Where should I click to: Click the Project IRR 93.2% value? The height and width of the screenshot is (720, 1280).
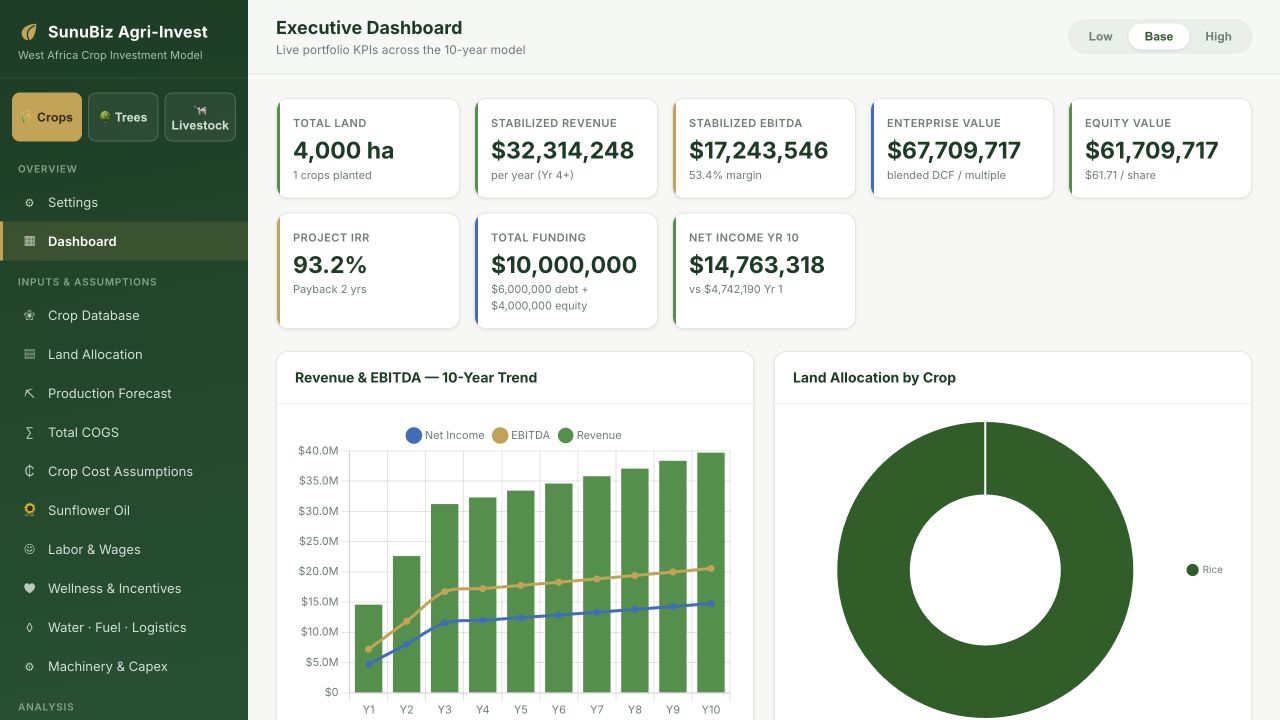[330, 265]
